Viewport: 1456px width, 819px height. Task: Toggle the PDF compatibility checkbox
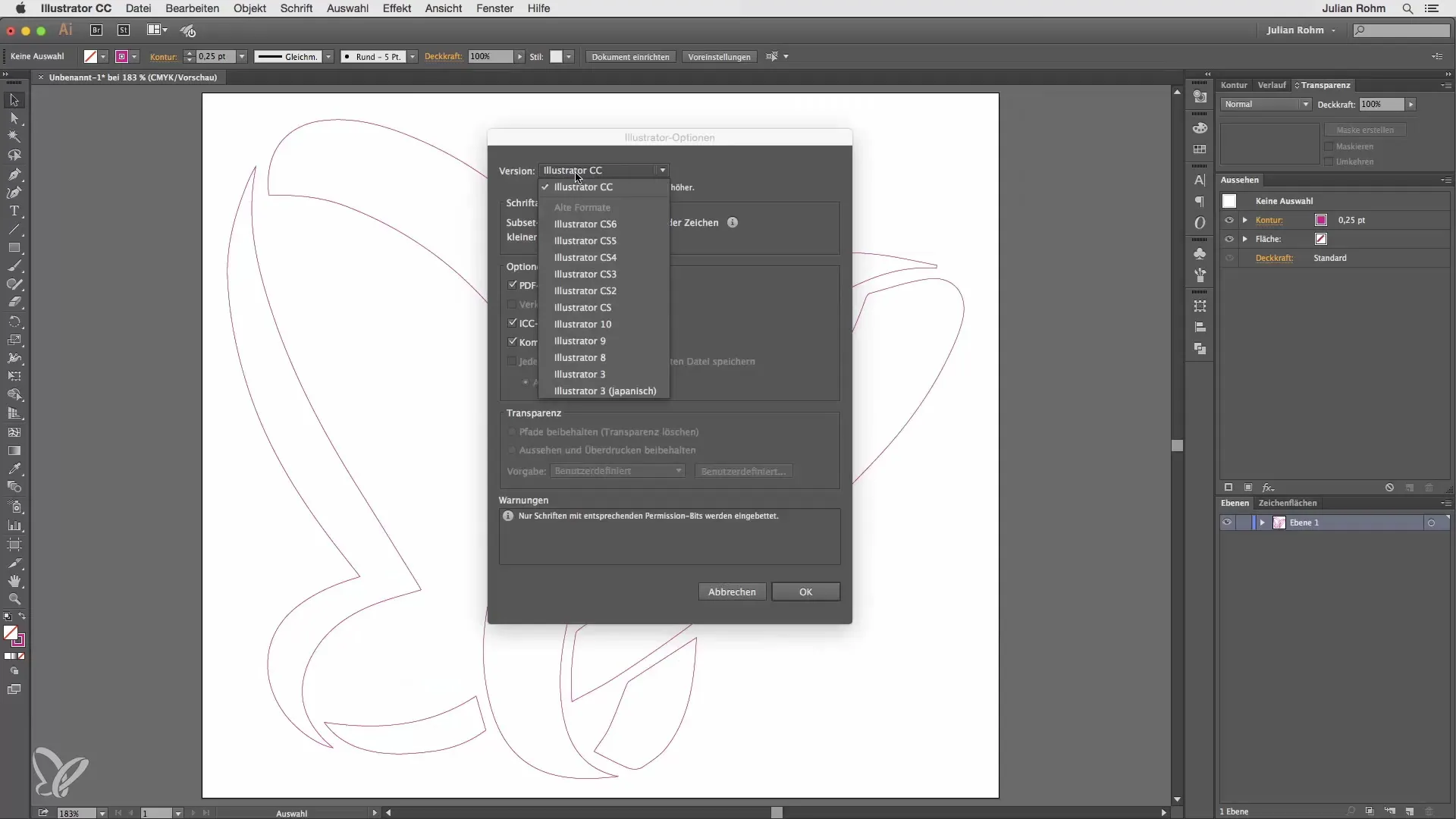tap(513, 285)
